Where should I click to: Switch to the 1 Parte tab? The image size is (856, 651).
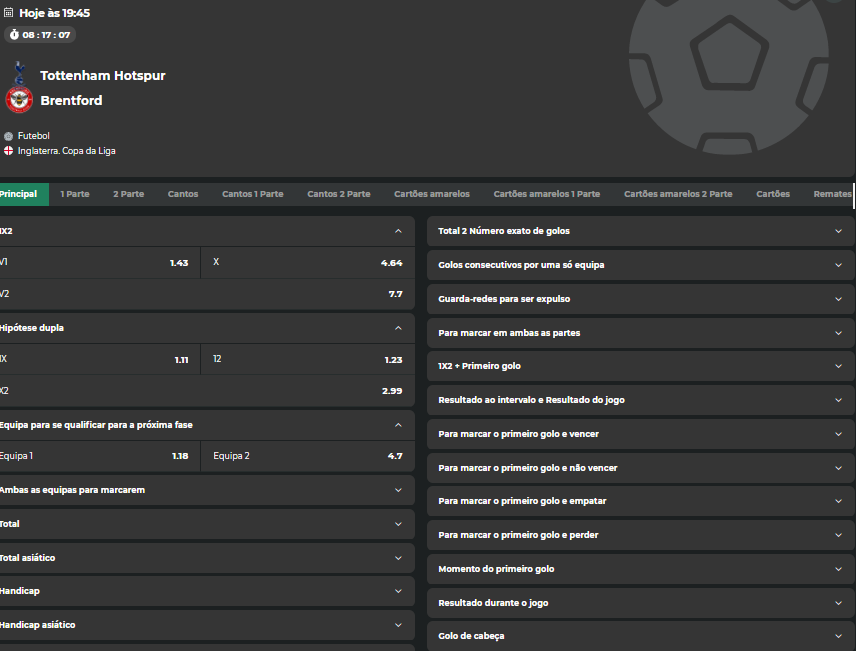coord(75,194)
